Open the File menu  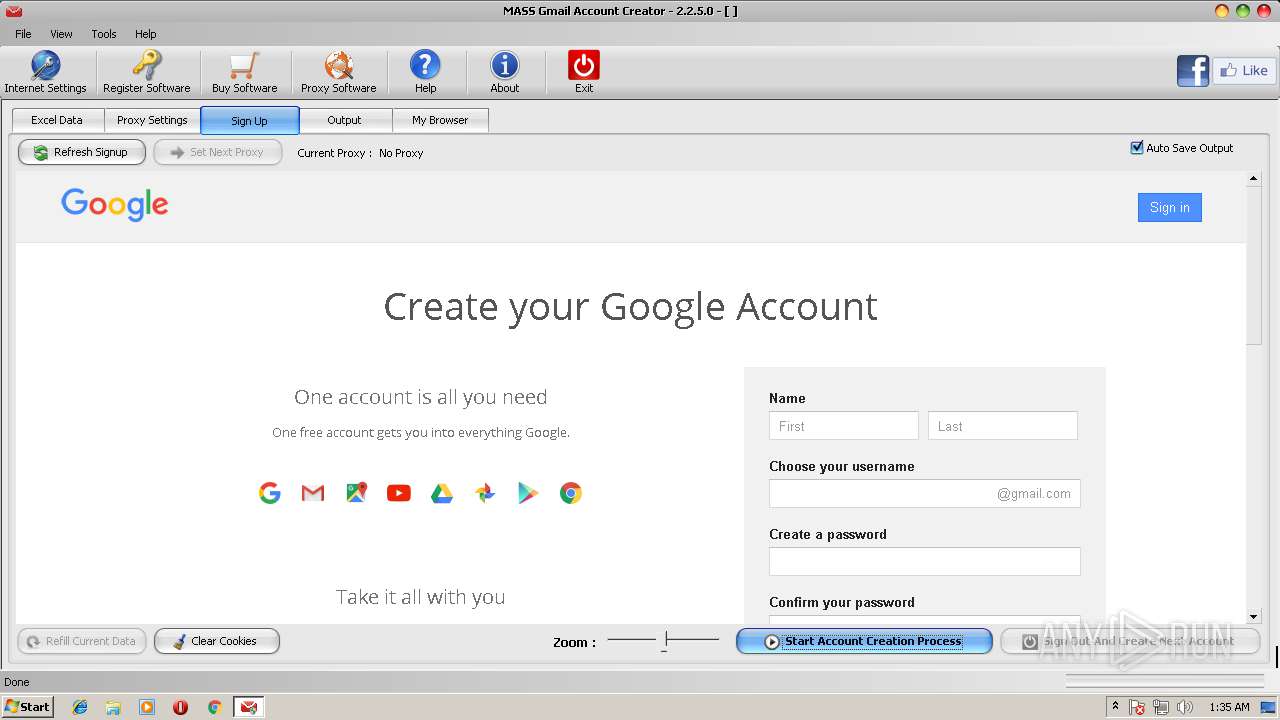[x=23, y=34]
